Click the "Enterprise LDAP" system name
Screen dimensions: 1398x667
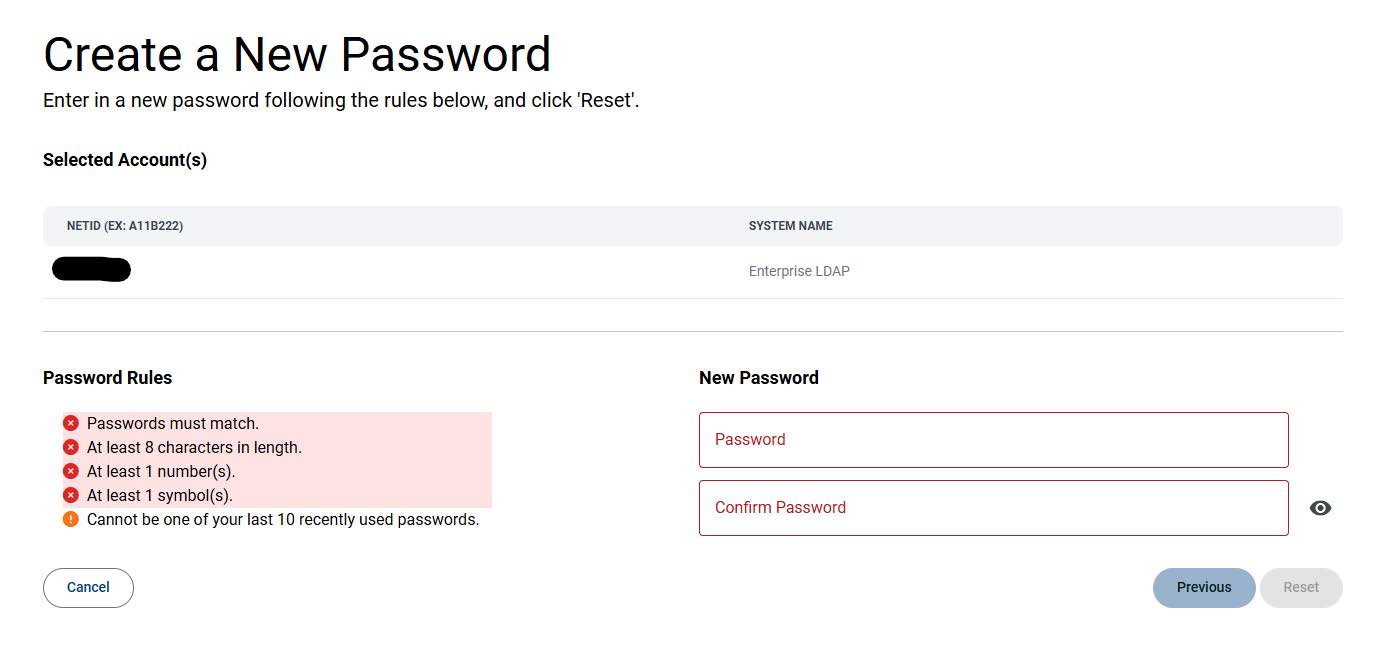[798, 271]
